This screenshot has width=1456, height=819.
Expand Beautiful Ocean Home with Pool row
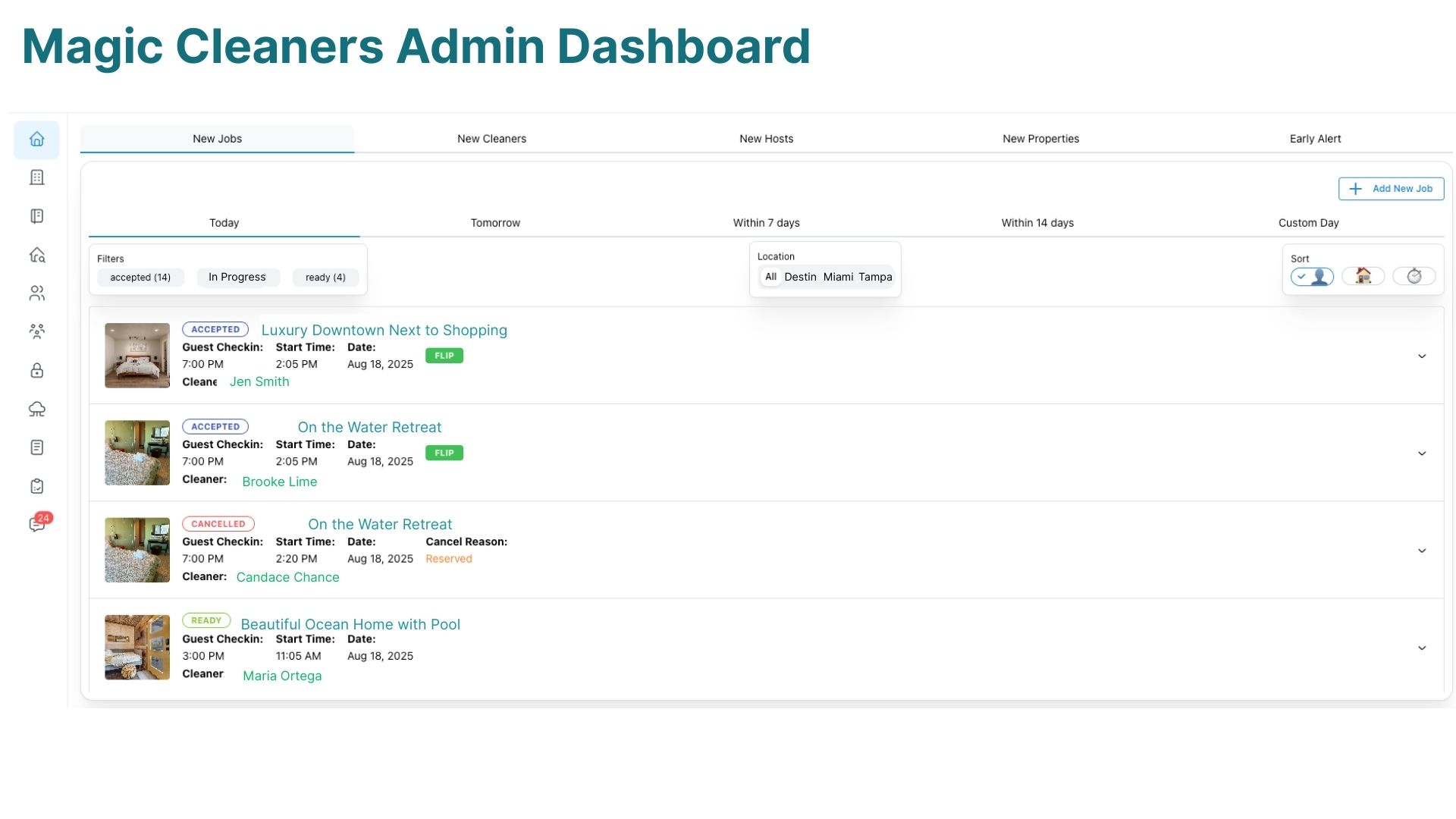tap(1422, 648)
